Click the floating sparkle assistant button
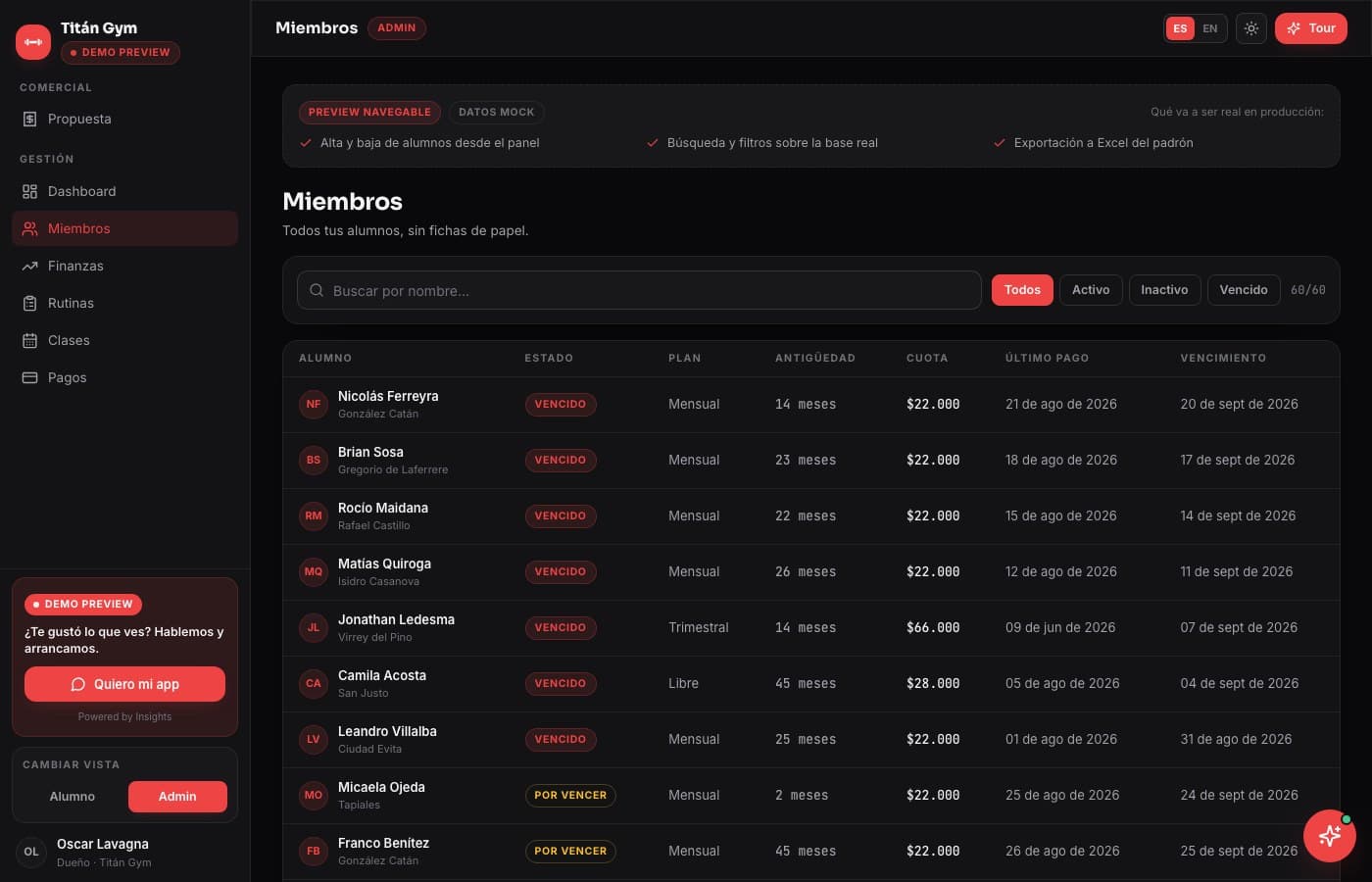The width and height of the screenshot is (1372, 882). point(1330,836)
